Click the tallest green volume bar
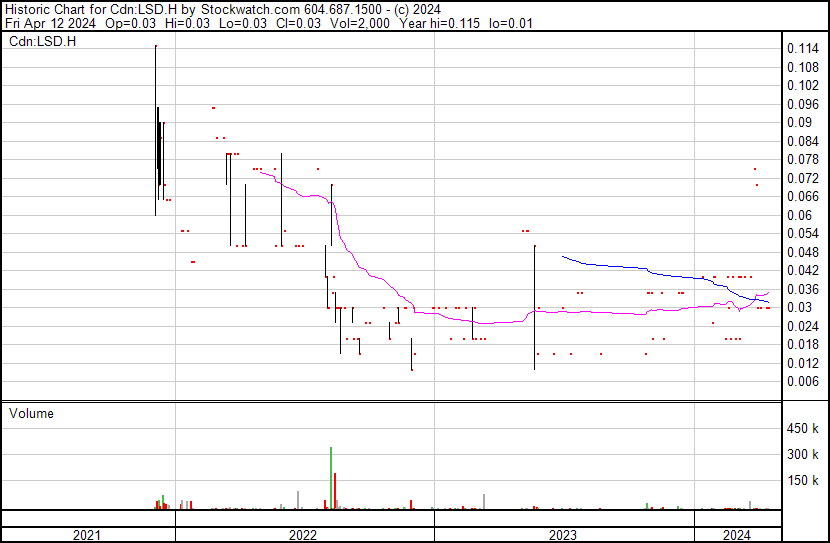Viewport: 830px width, 543px height. (331, 478)
